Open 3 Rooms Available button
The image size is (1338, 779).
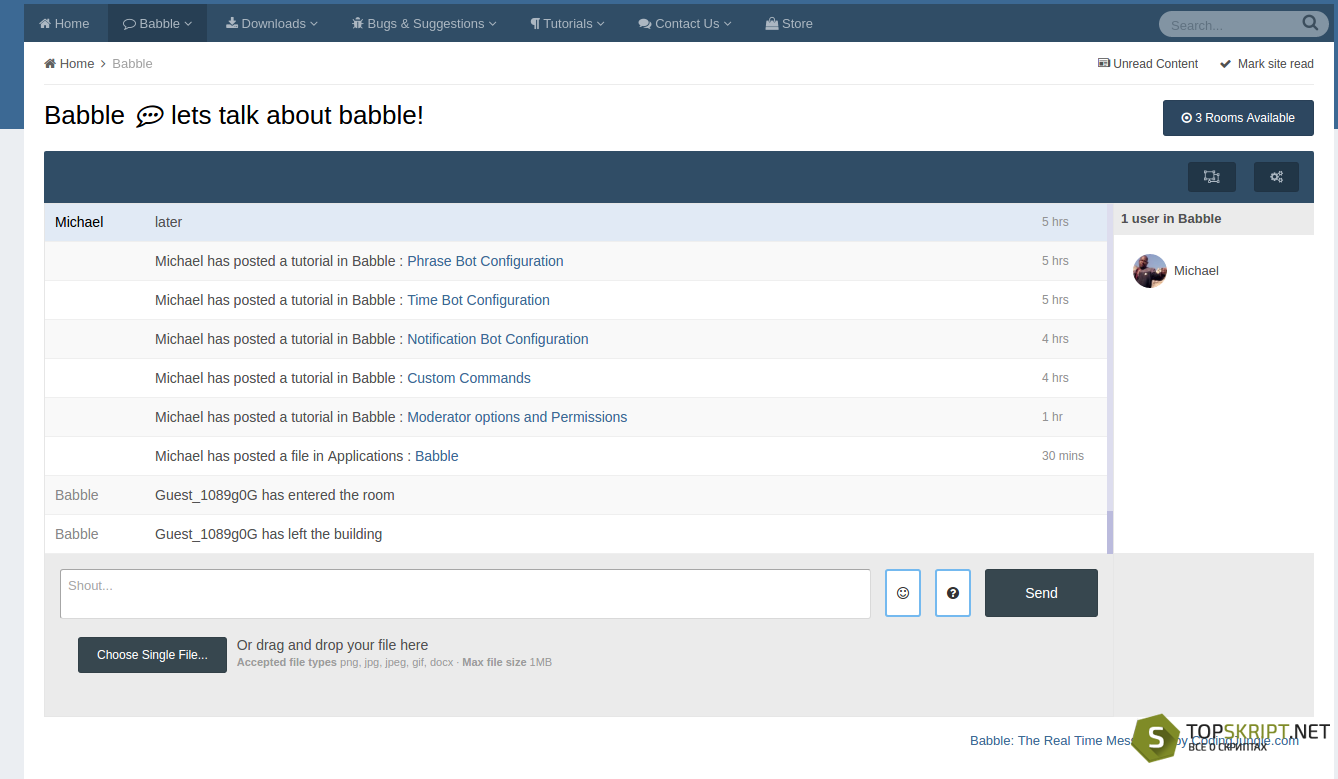click(1238, 118)
